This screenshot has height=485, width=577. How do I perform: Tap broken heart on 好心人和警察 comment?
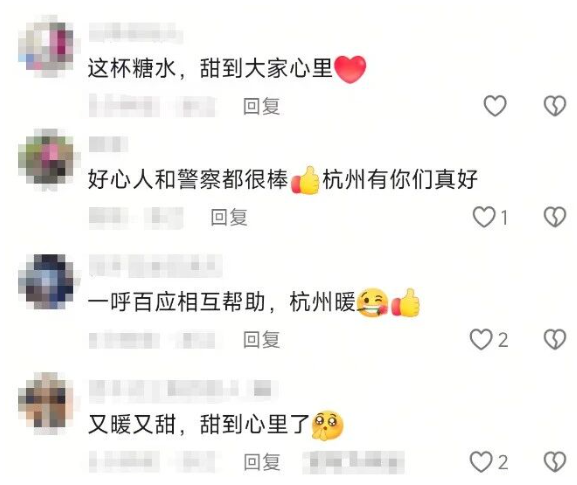pyautogui.click(x=555, y=216)
